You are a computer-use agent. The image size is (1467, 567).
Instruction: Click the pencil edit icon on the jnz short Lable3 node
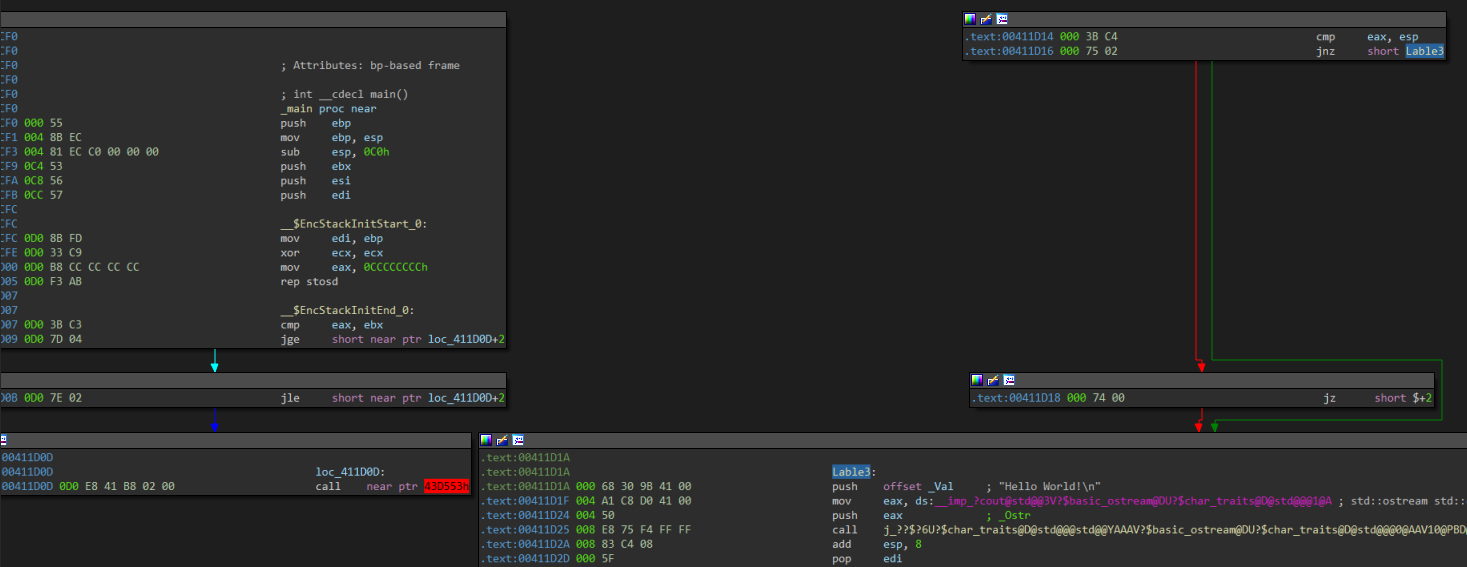(x=985, y=19)
